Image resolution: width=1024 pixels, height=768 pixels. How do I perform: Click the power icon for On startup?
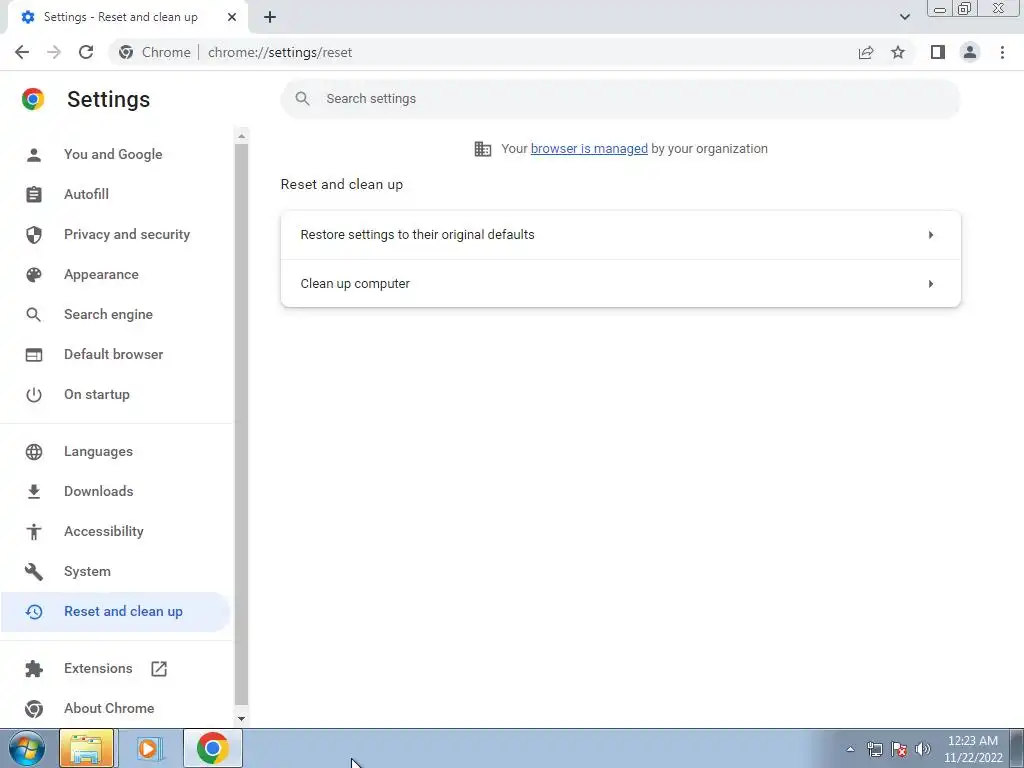pyautogui.click(x=34, y=394)
